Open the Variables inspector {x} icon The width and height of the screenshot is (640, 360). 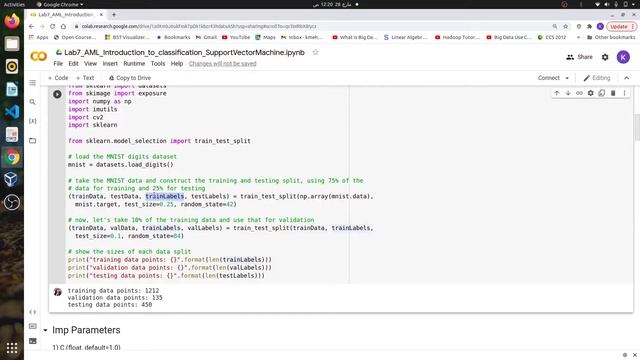pos(33,121)
